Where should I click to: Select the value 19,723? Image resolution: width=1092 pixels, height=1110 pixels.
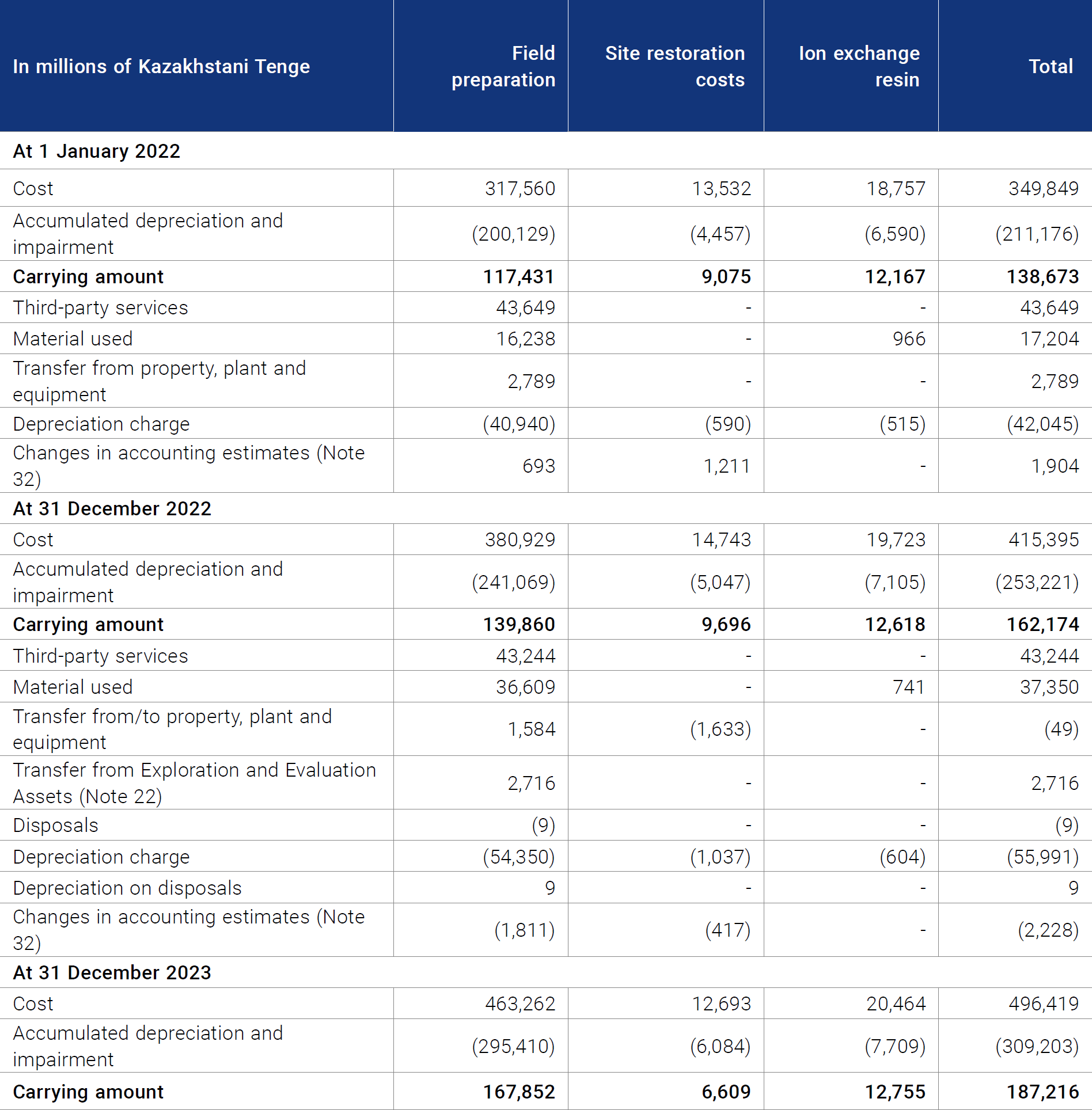pyautogui.click(x=896, y=539)
